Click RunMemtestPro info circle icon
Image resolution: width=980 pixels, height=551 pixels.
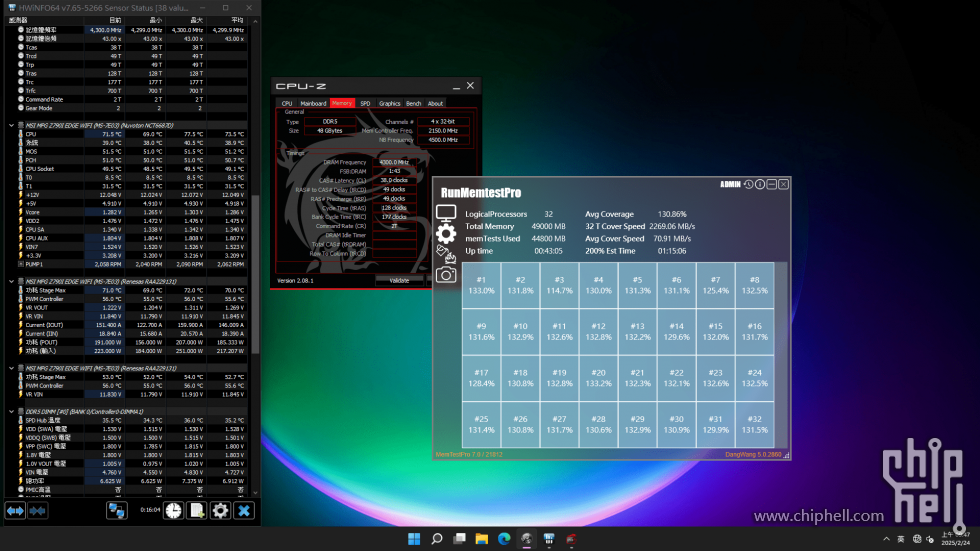point(760,184)
